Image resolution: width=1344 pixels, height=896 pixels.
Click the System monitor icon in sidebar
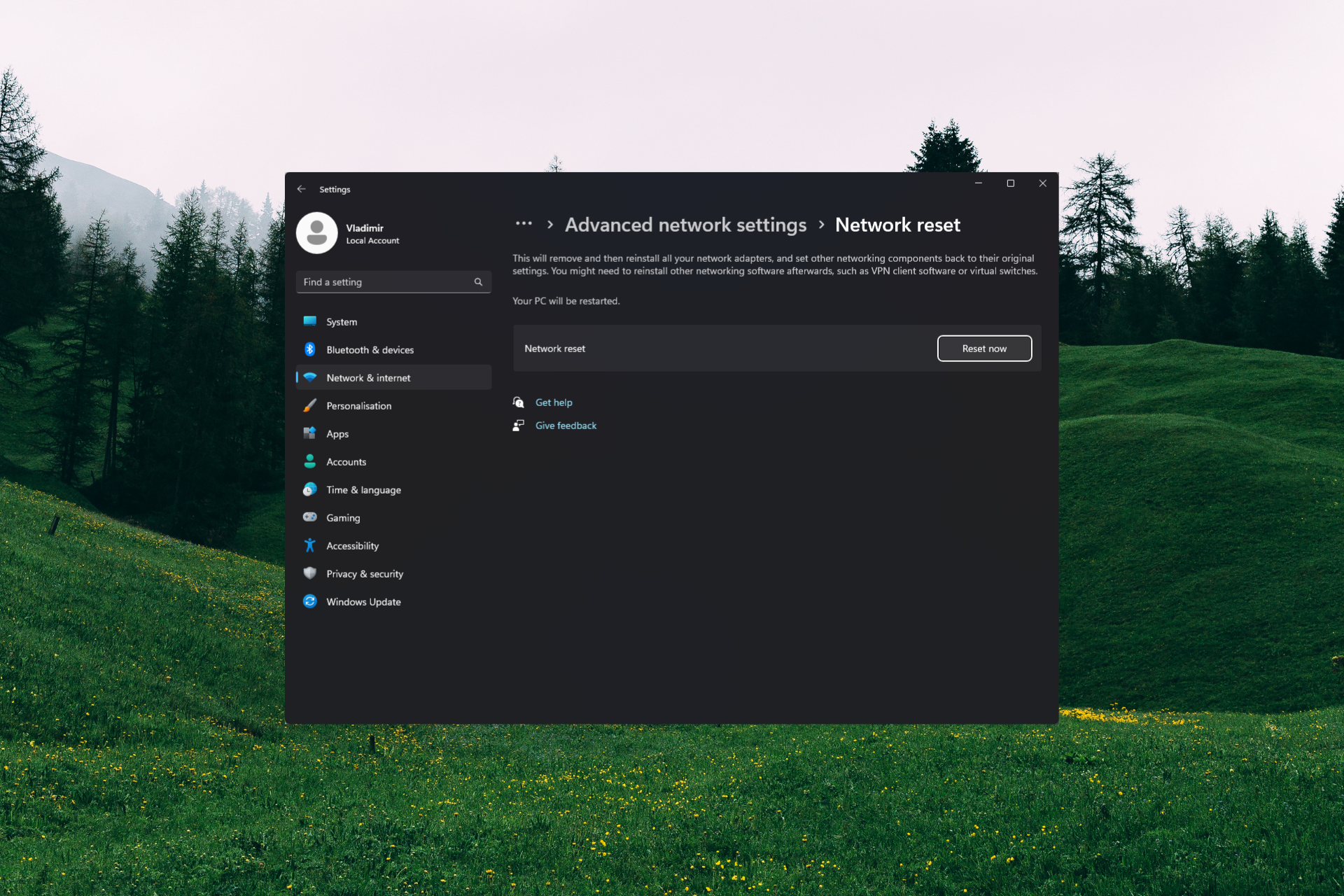click(309, 321)
